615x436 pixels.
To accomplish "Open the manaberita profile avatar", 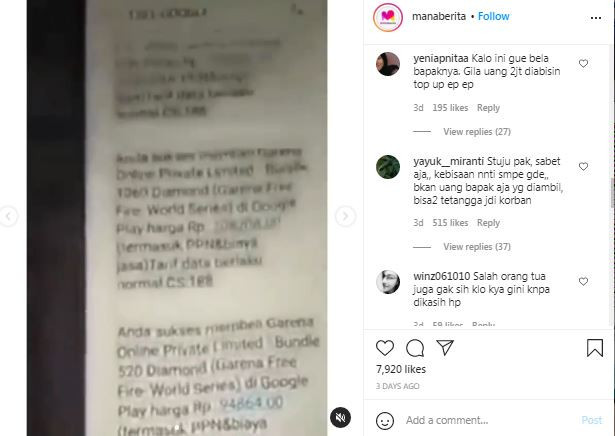I will click(388, 17).
